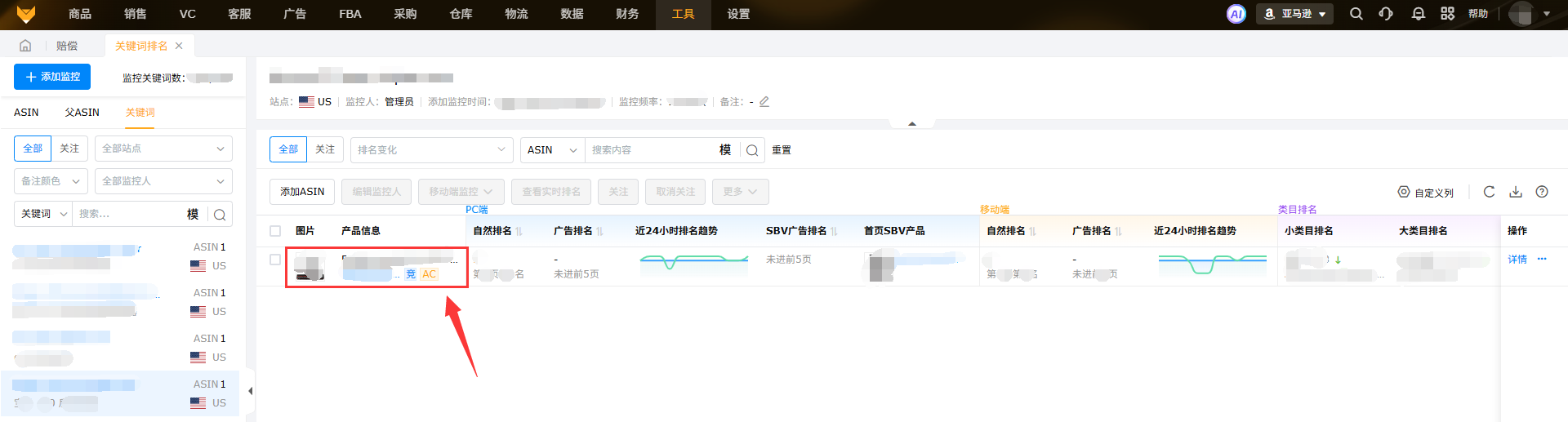Open the 商品 menu
The image size is (1568, 422).
pos(80,14)
